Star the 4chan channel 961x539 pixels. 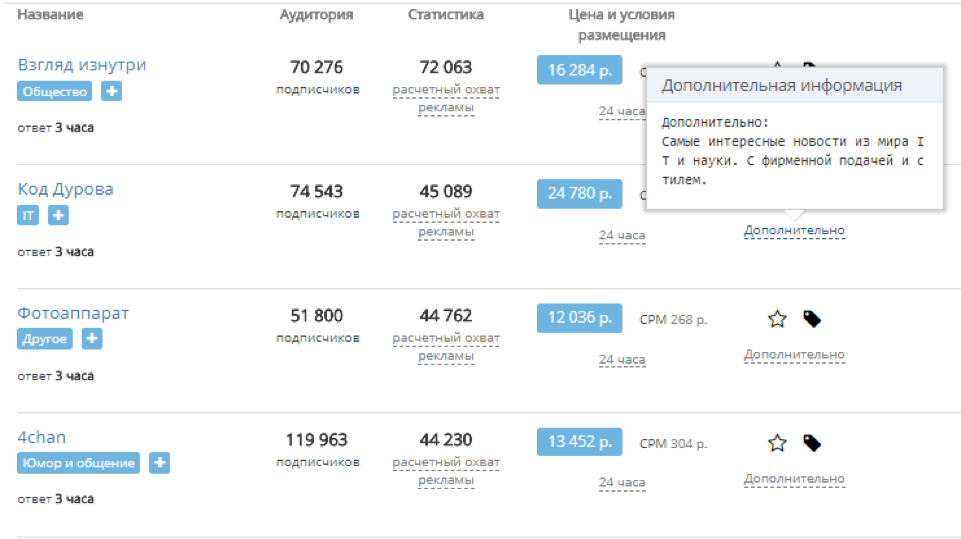[777, 443]
